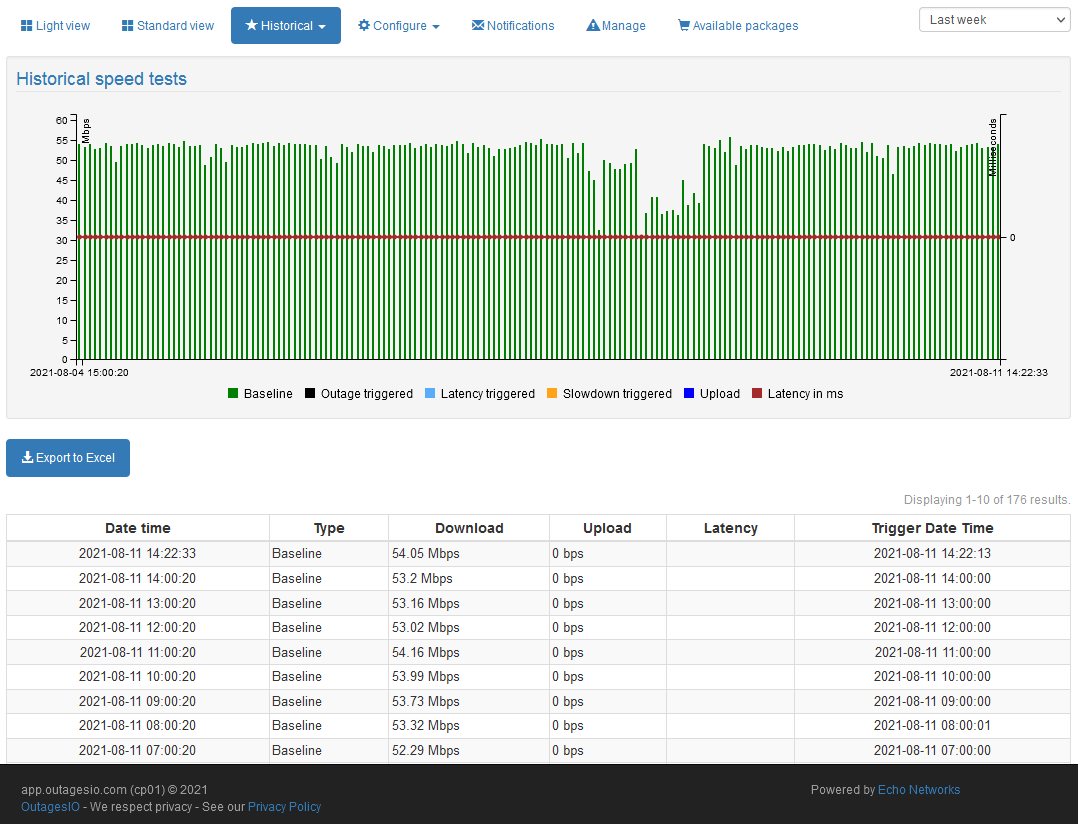The width and height of the screenshot is (1078, 824).
Task: Expand the Historical dropdown caret
Action: click(x=322, y=27)
